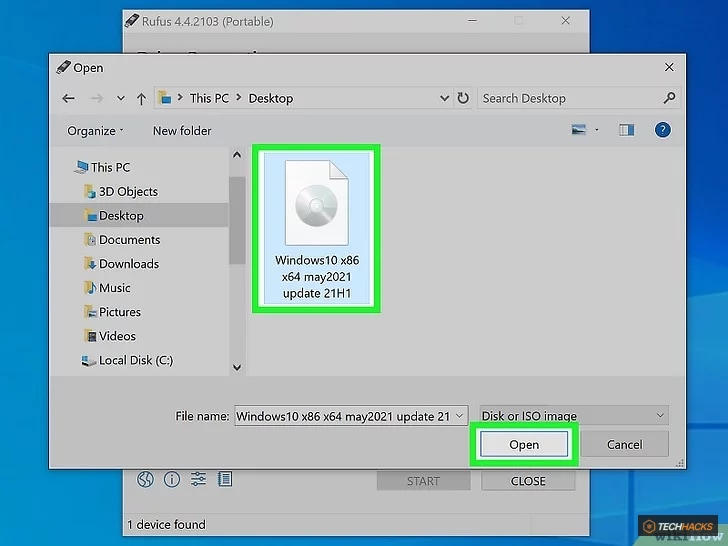Open the Organize menu
This screenshot has width=728, height=546.
point(95,131)
